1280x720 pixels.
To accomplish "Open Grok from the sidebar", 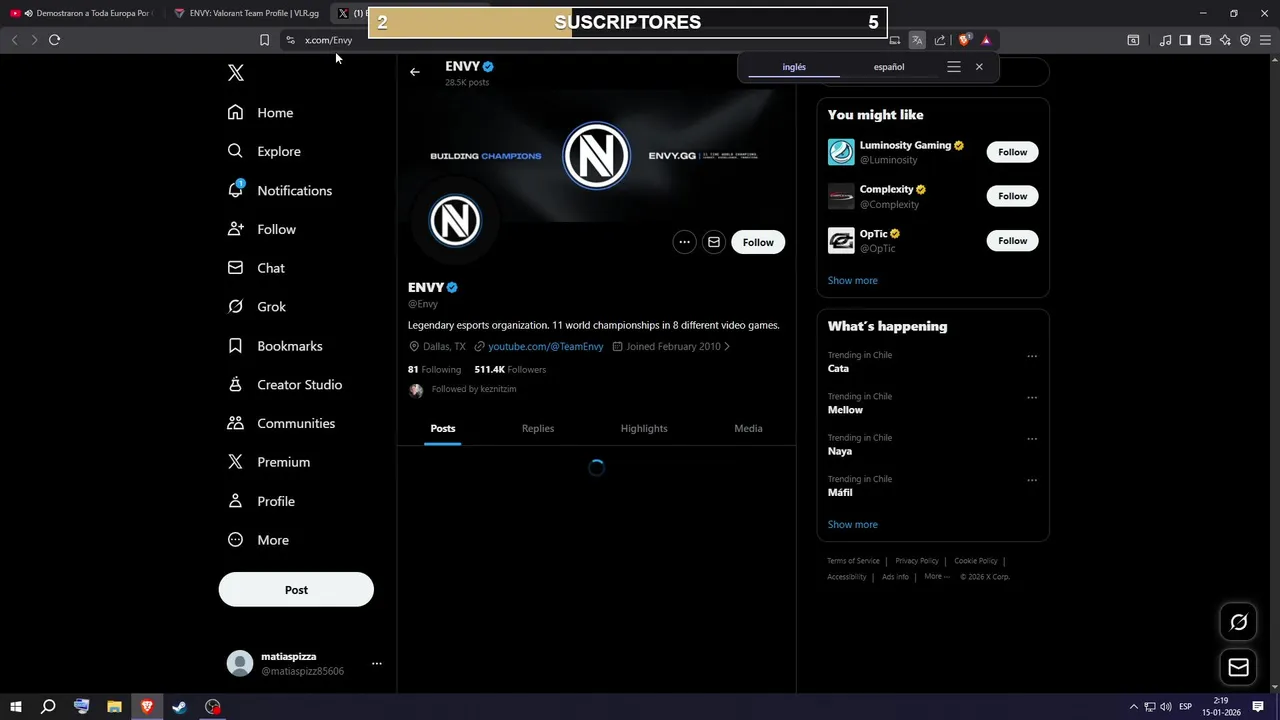I will coord(257,307).
